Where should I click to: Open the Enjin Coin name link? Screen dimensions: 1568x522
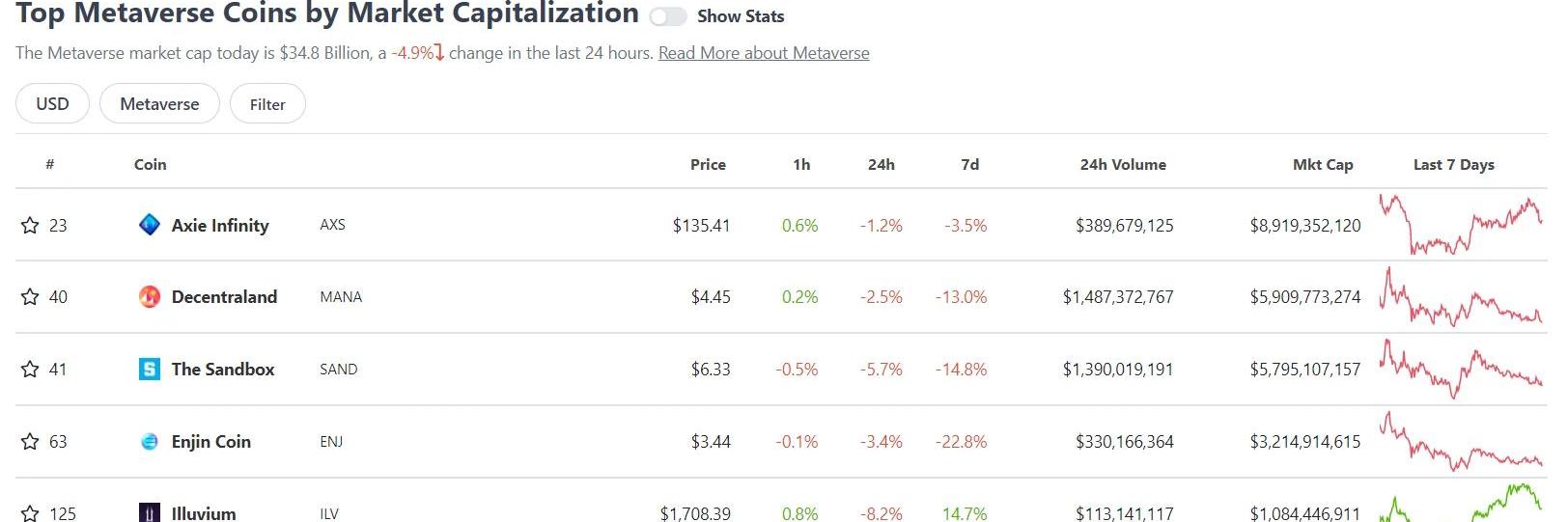tap(210, 442)
